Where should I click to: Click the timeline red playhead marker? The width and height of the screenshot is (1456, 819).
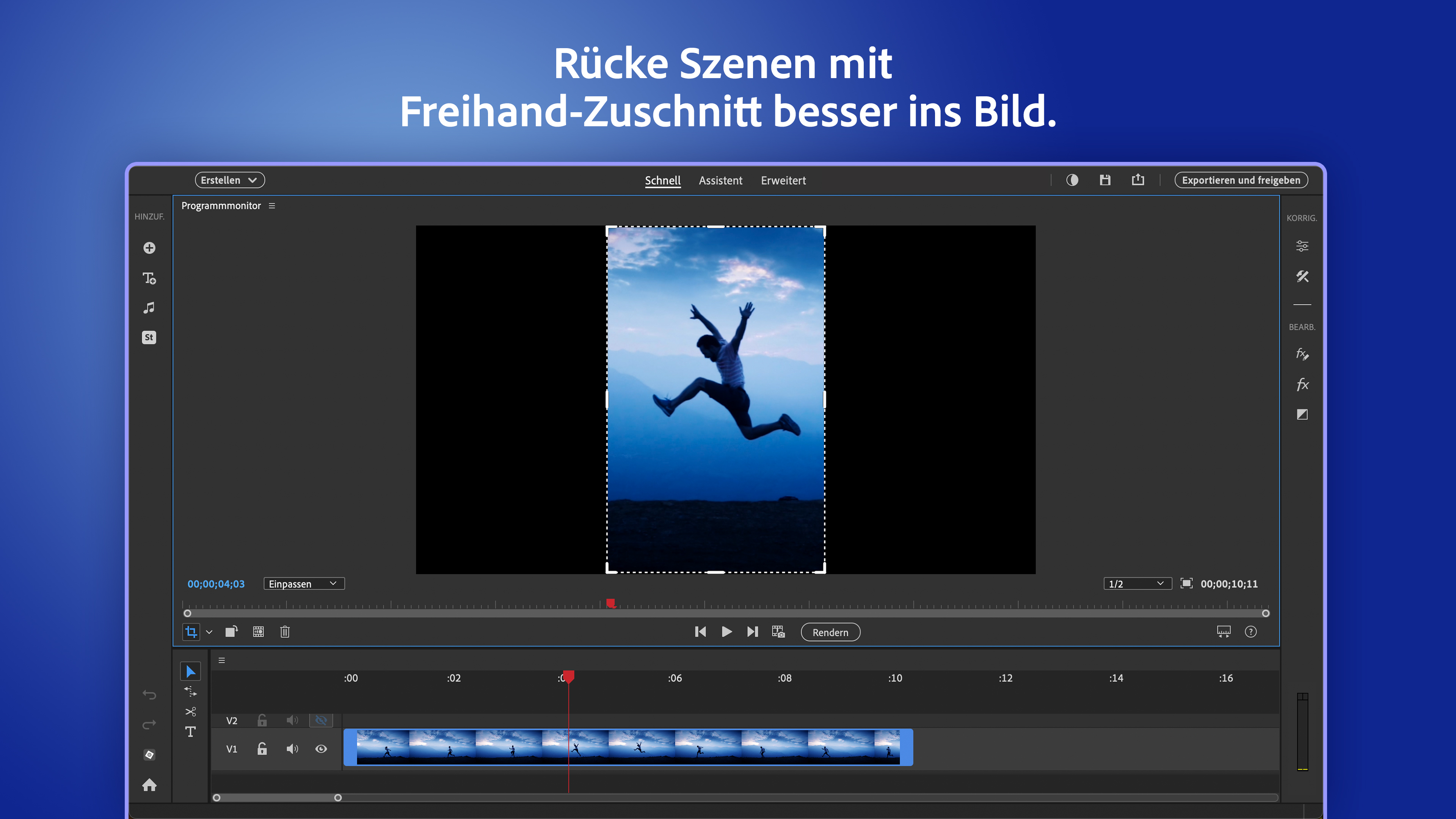(x=569, y=676)
